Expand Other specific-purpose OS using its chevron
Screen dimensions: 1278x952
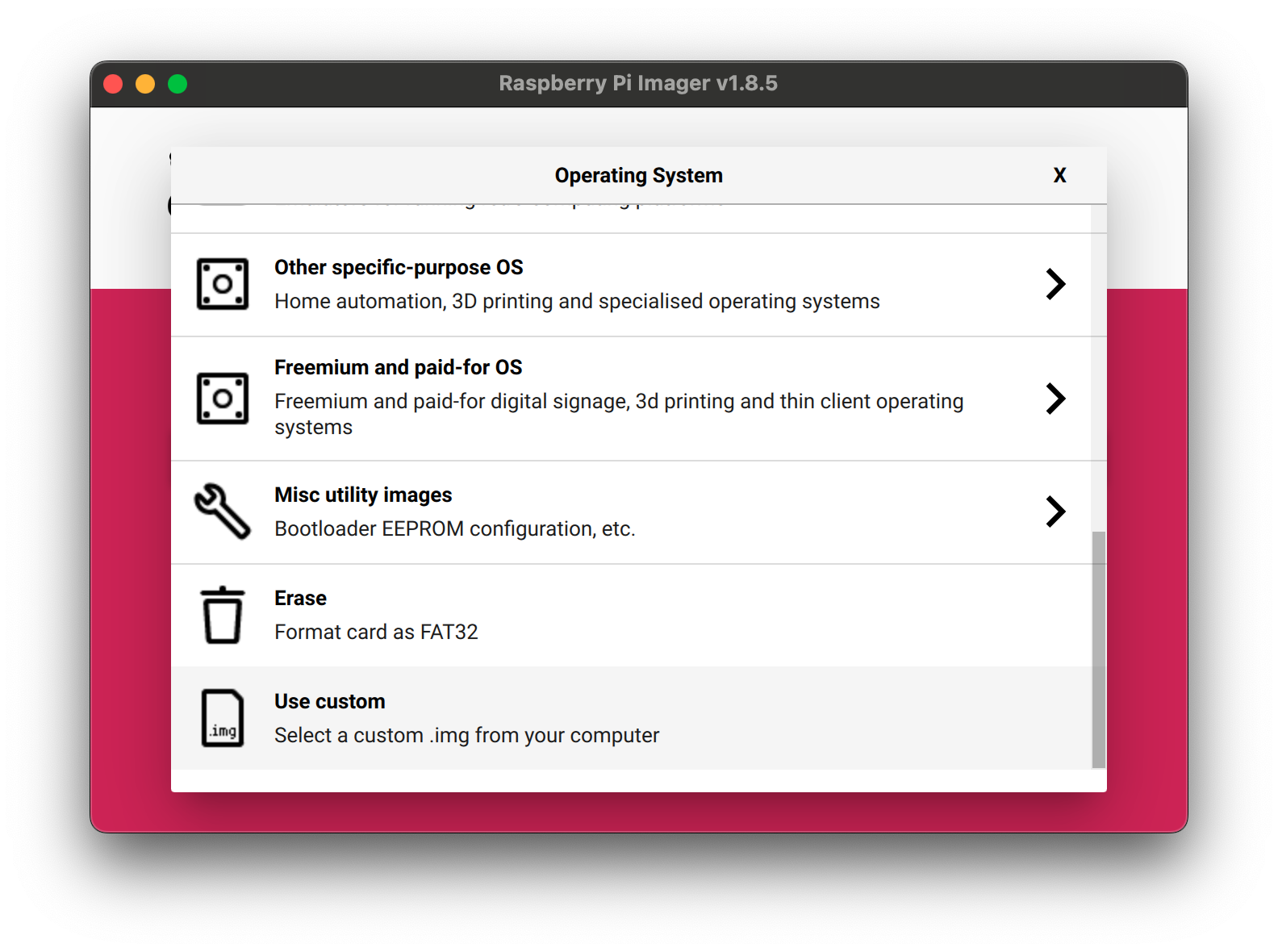tap(1055, 284)
